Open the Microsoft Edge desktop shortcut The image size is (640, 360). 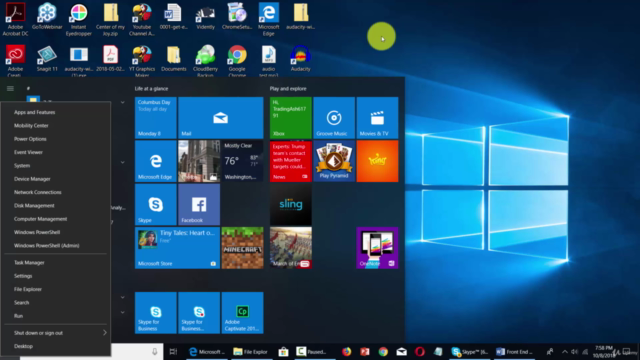coord(269,19)
